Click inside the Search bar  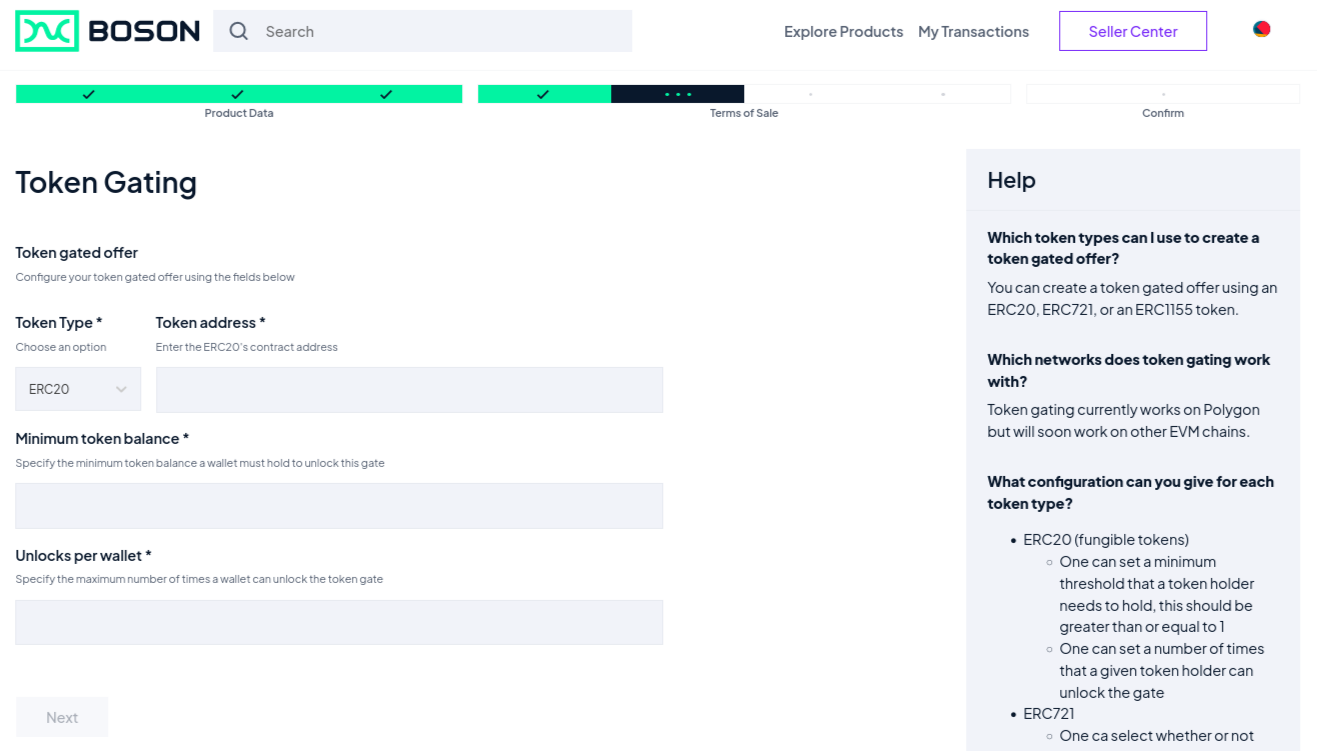click(x=420, y=31)
